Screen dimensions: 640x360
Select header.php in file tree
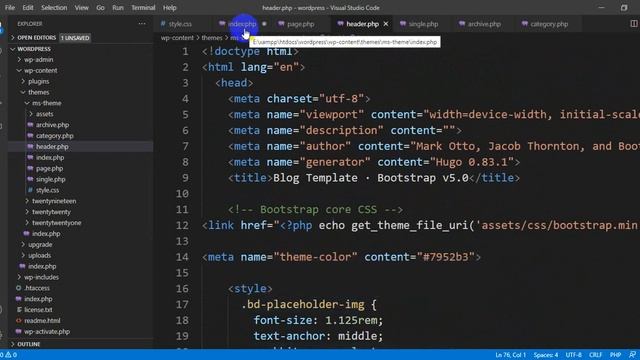tap(52, 147)
